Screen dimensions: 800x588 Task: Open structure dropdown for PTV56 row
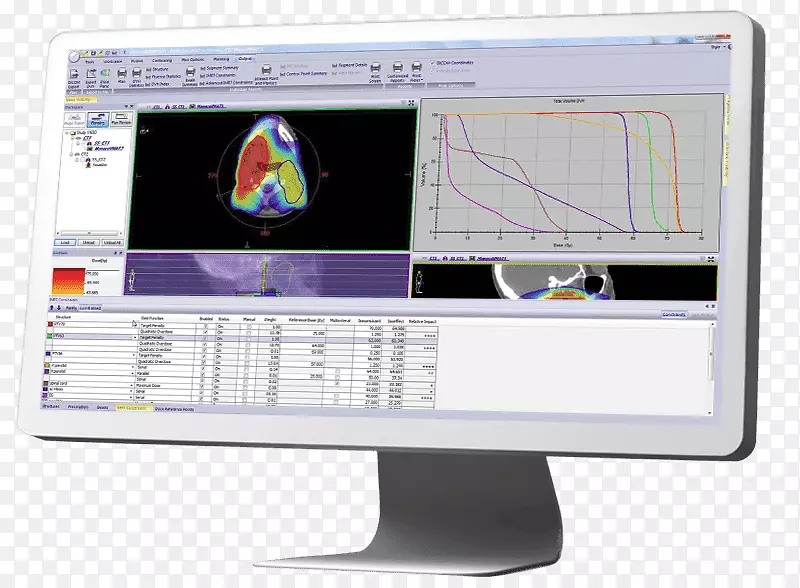[134, 355]
